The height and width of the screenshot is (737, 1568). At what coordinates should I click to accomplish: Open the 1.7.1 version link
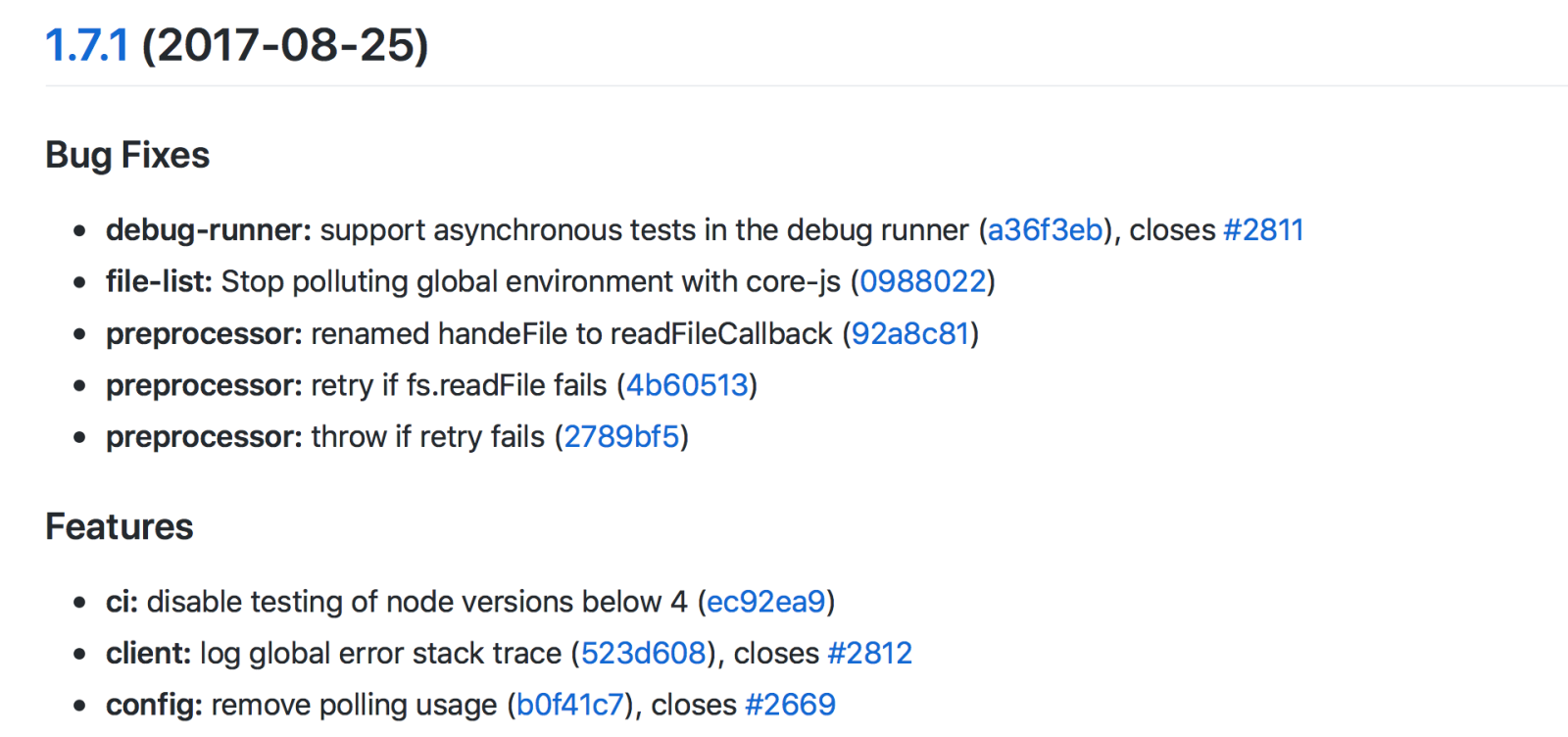pos(86,45)
